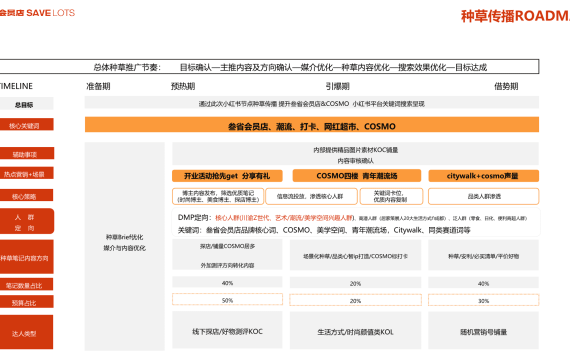Select the red '核心人群(川渝Z世代' text
The height and width of the screenshot is (360, 570).
243,218
